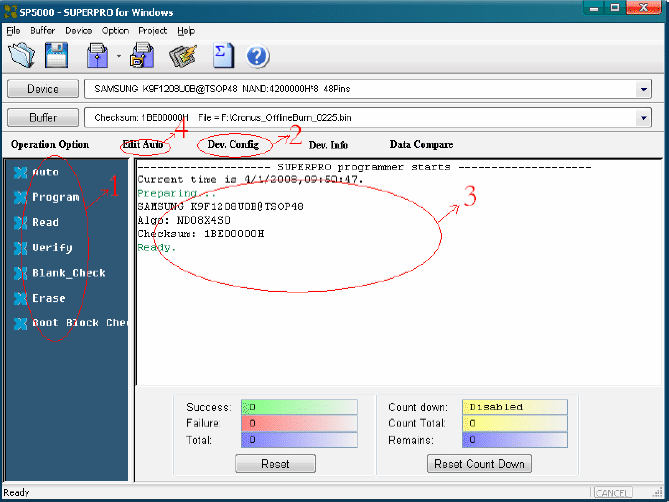669x502 pixels.
Task: Run the Erase operation
Action: coord(49,298)
